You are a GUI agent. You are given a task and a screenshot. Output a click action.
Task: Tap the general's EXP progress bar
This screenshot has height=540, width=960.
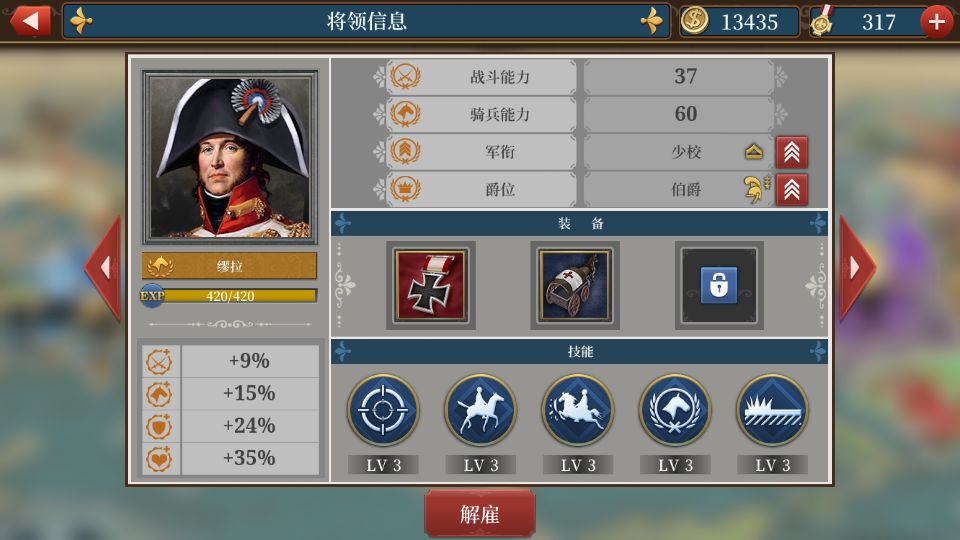click(x=230, y=296)
